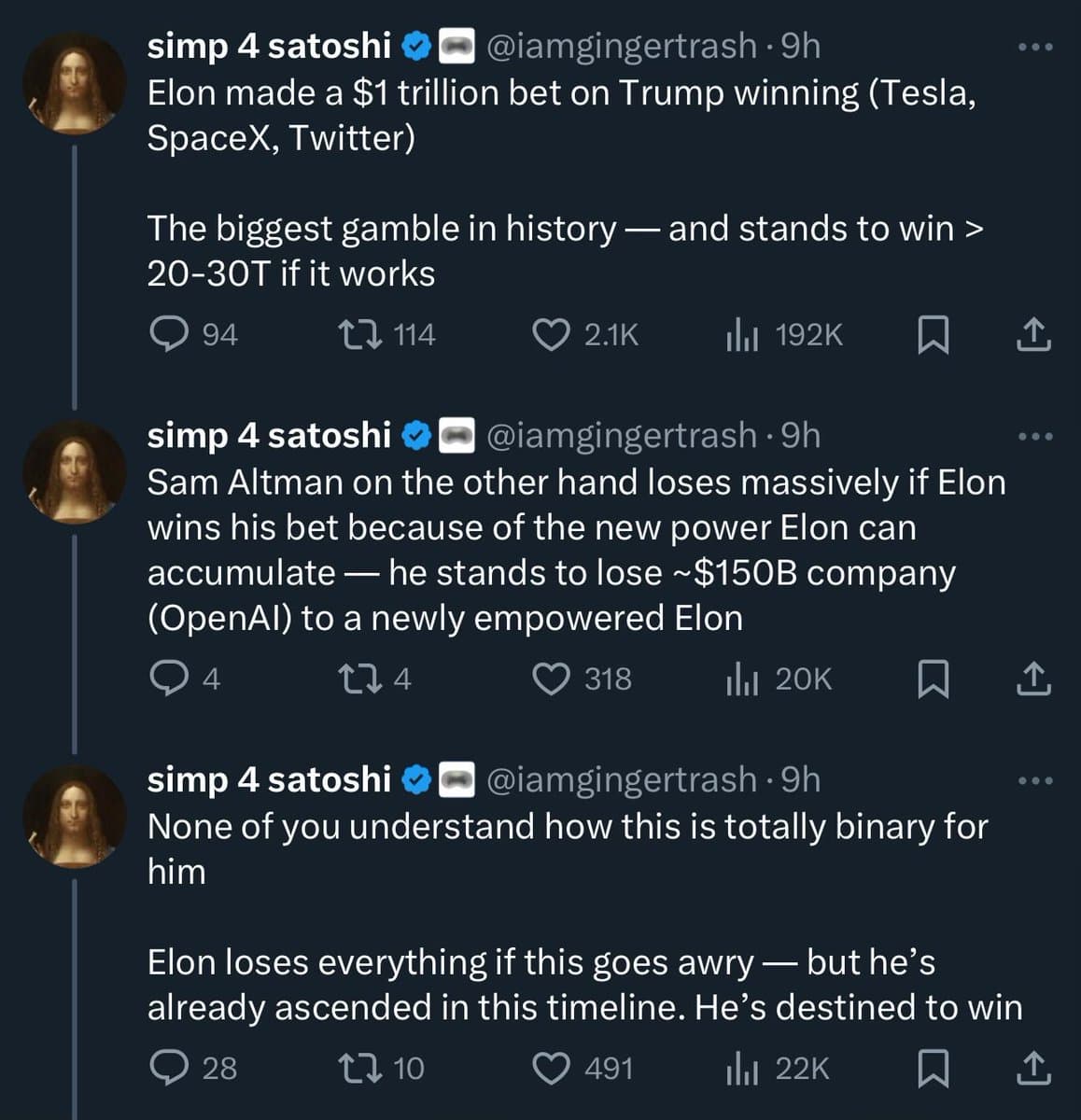Like the tweet with 491 likes

tap(551, 1068)
